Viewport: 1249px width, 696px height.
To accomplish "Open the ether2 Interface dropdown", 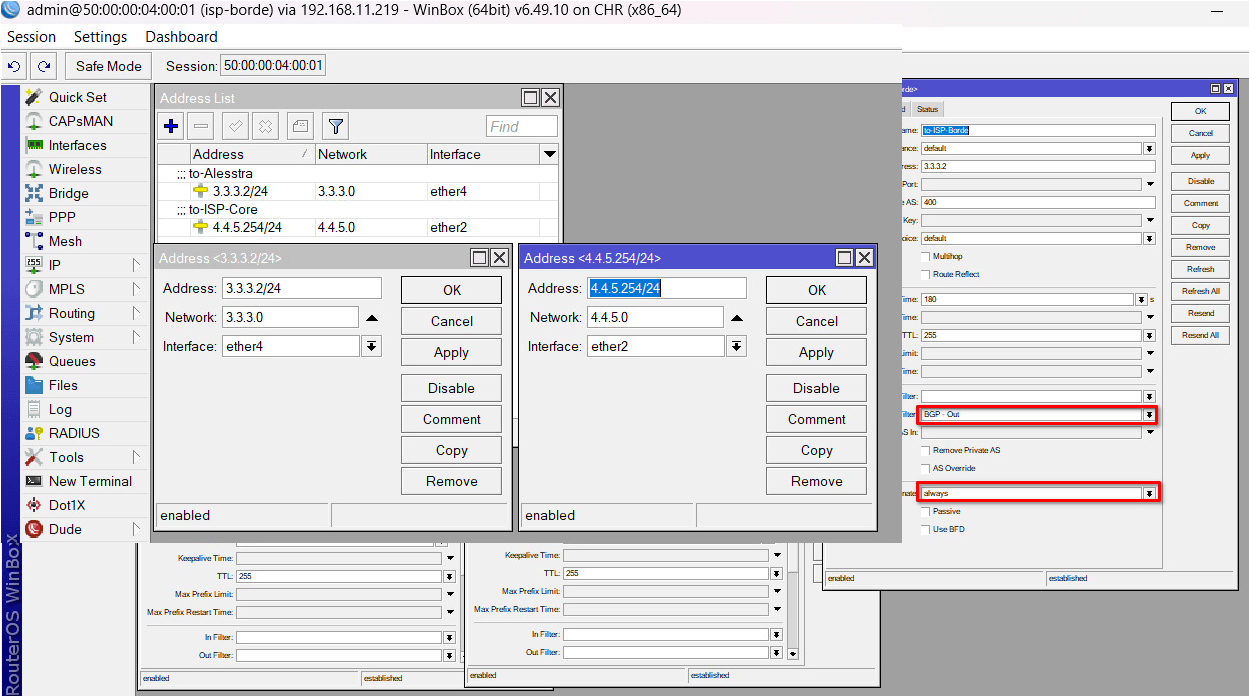I will pos(736,346).
